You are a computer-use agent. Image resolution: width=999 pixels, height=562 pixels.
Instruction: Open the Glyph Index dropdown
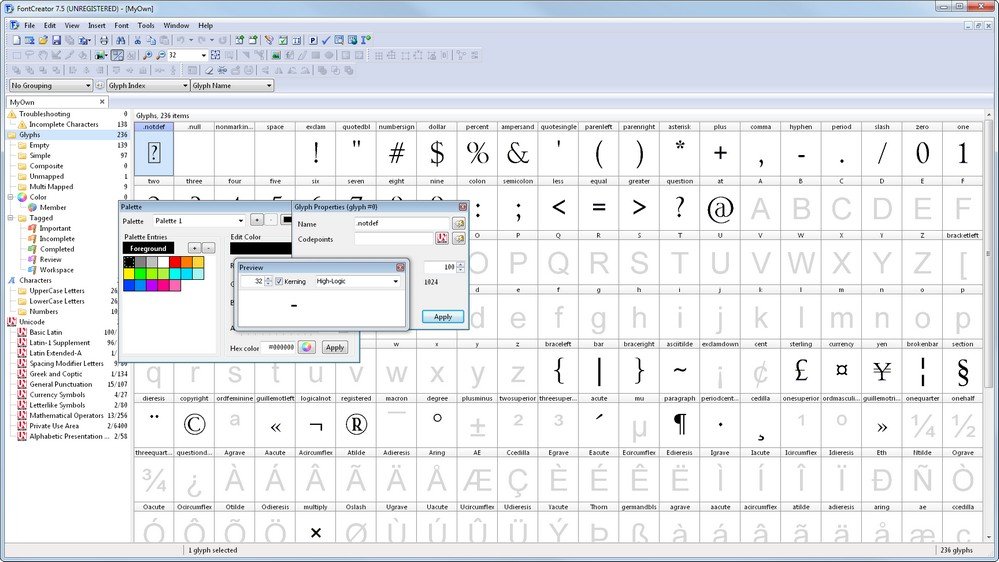coord(148,85)
